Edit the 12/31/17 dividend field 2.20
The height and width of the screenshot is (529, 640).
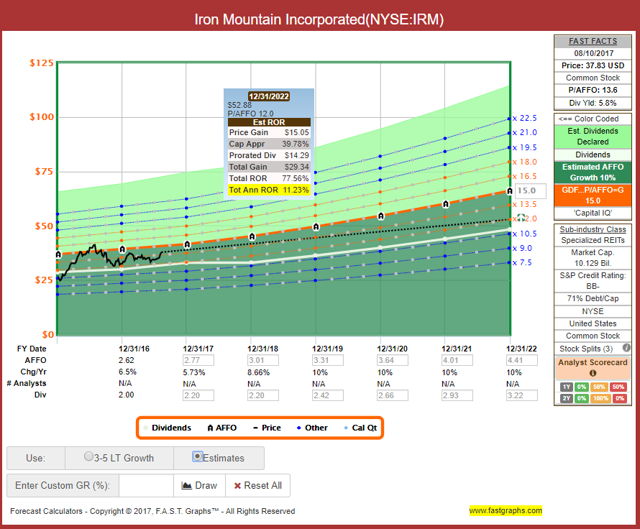pyautogui.click(x=198, y=396)
